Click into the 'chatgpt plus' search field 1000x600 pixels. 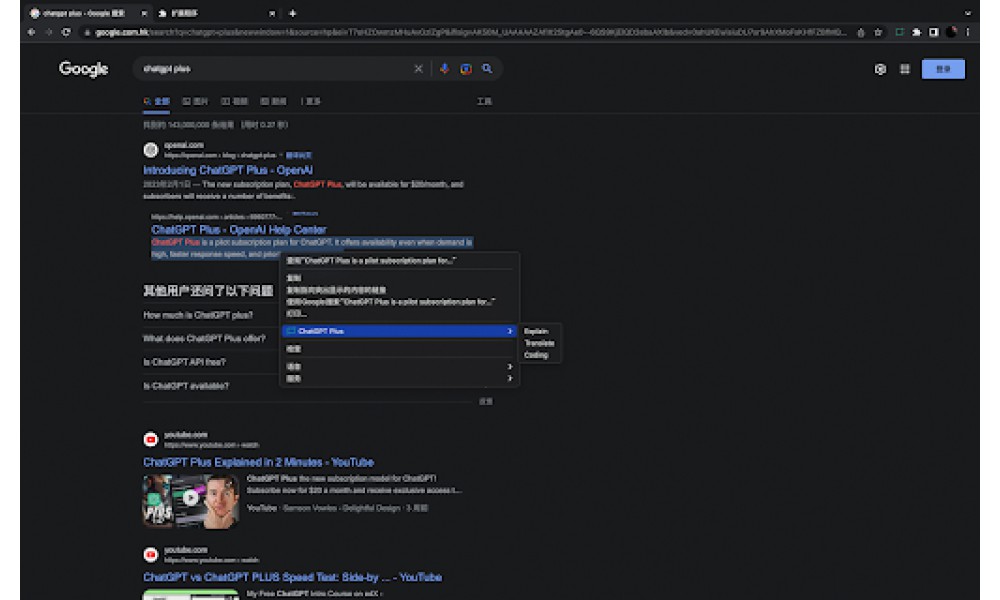tap(274, 69)
